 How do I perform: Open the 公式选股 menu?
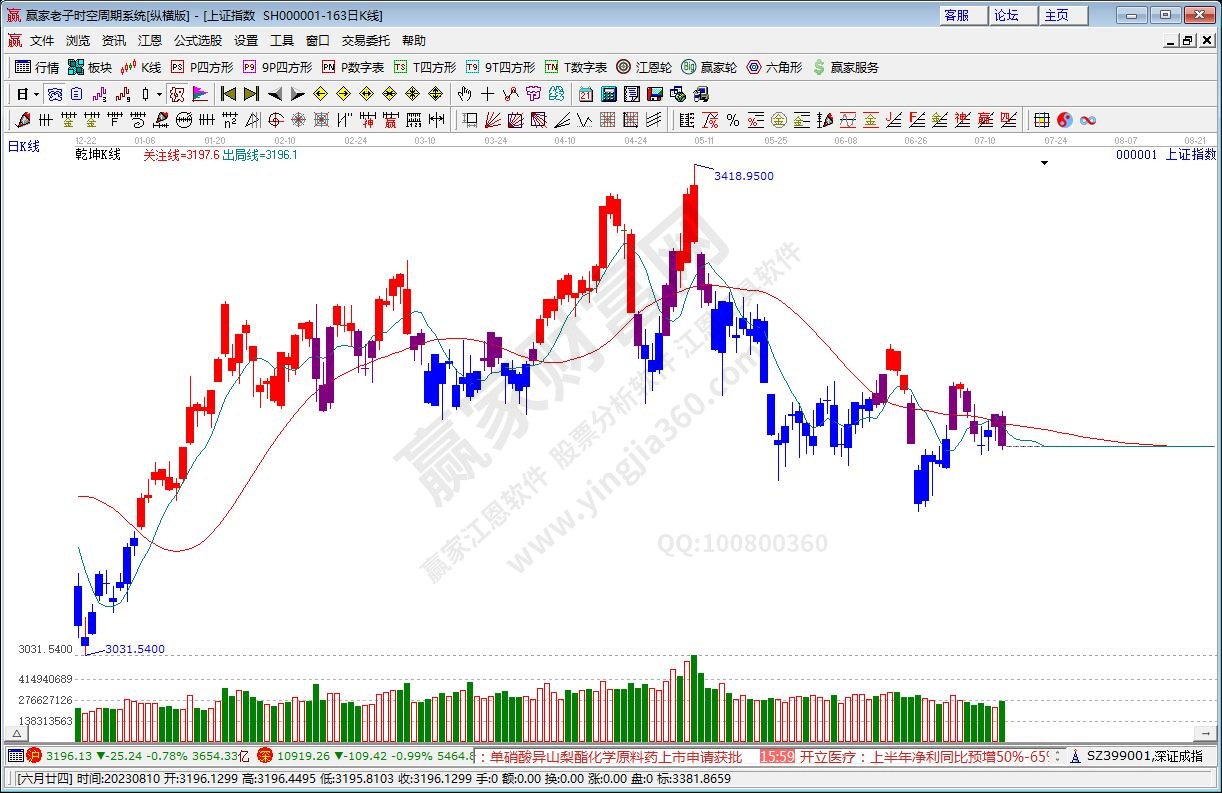coord(197,41)
